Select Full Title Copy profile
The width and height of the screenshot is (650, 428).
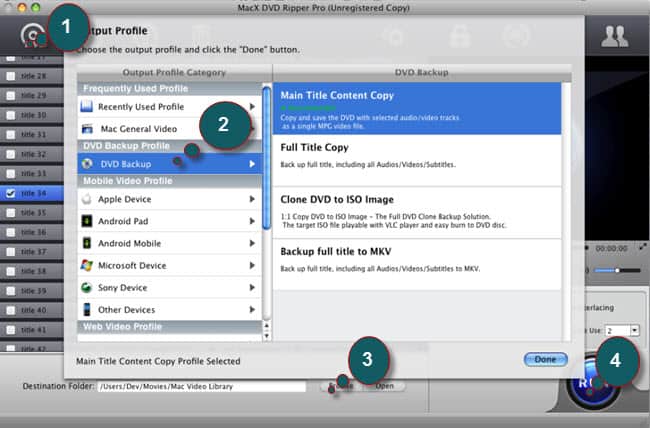click(417, 160)
